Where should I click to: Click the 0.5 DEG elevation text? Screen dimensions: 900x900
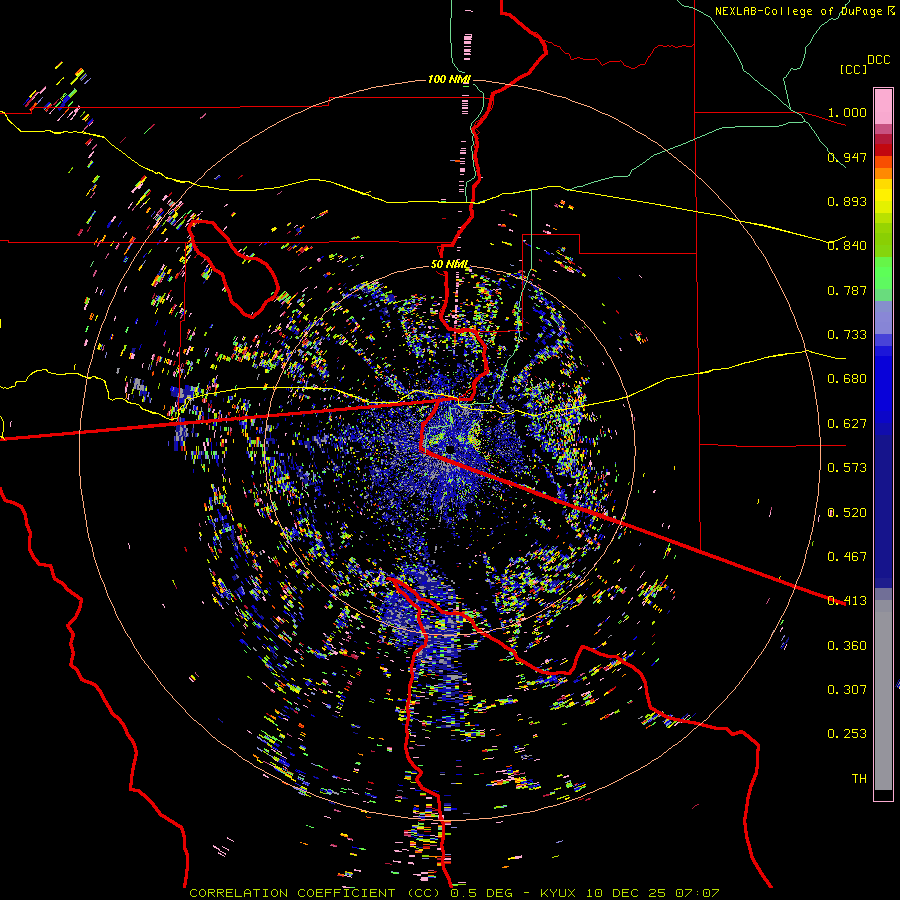pyautogui.click(x=484, y=893)
